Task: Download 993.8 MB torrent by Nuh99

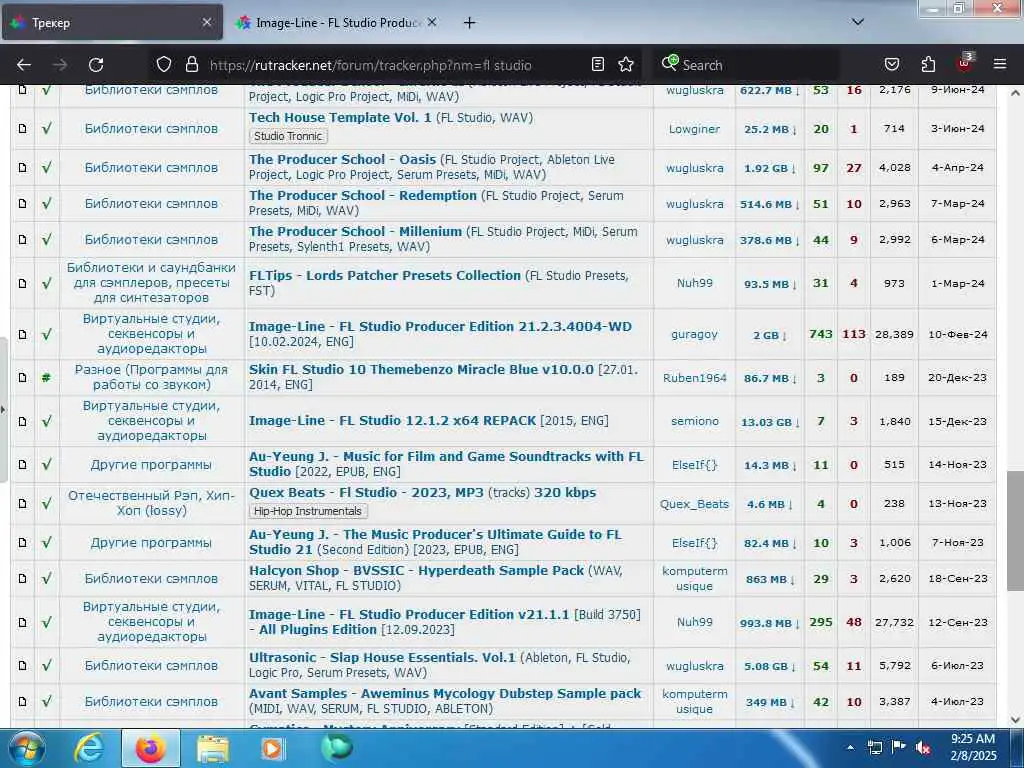Action: point(770,623)
